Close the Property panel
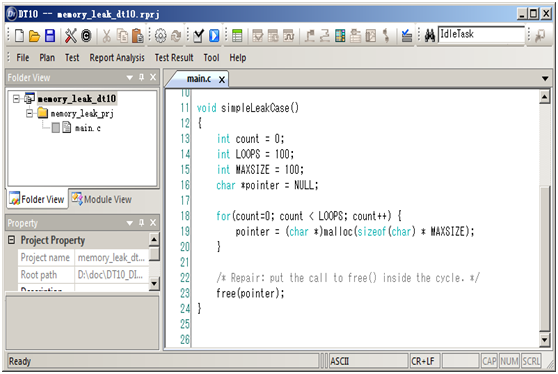This screenshot has width=558, height=374. (153, 223)
